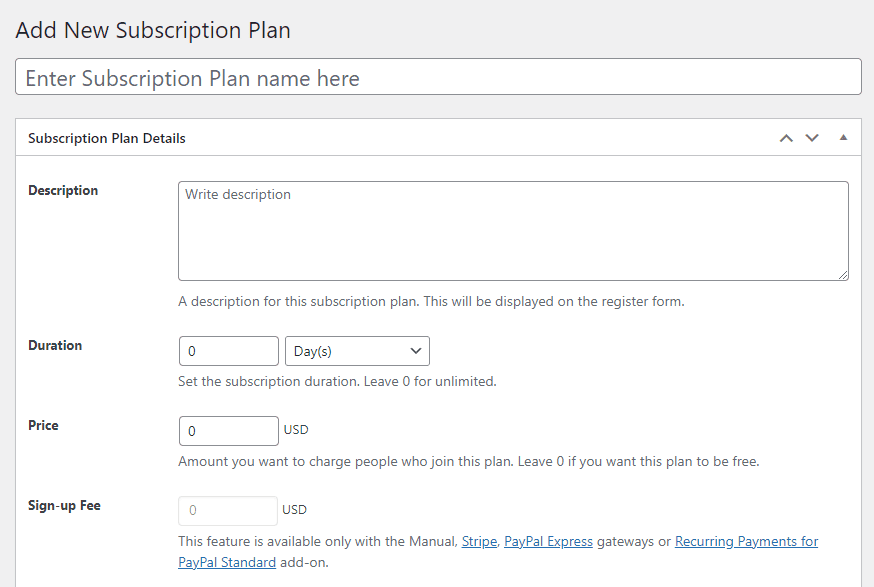Select the Duration number field
This screenshot has height=587, width=874.
tap(228, 351)
